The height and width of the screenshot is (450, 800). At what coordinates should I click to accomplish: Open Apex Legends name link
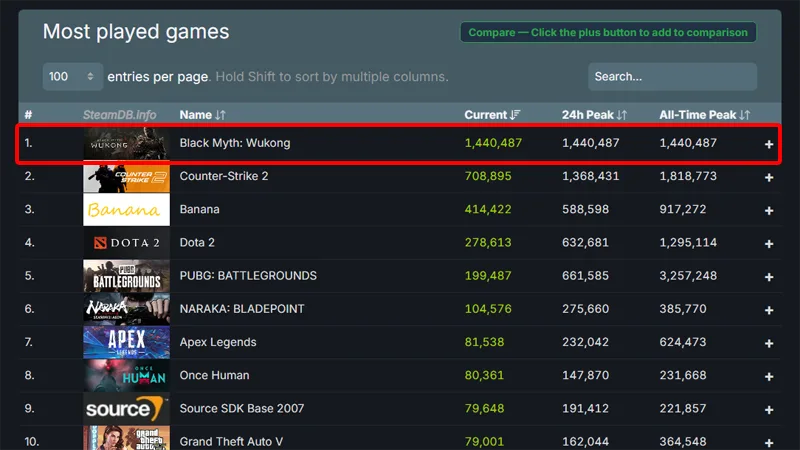218,342
